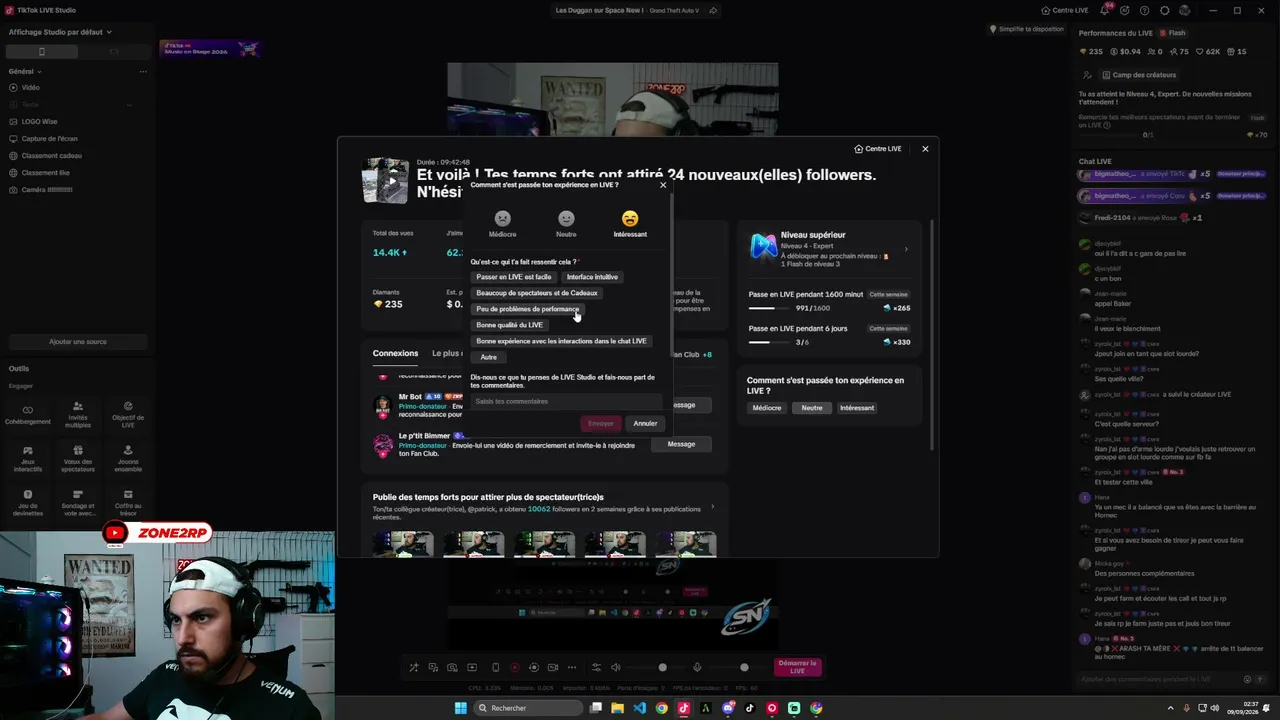Toggle 'Peu de problèmes de performance' chip
This screenshot has width=1280, height=720.
[527, 309]
